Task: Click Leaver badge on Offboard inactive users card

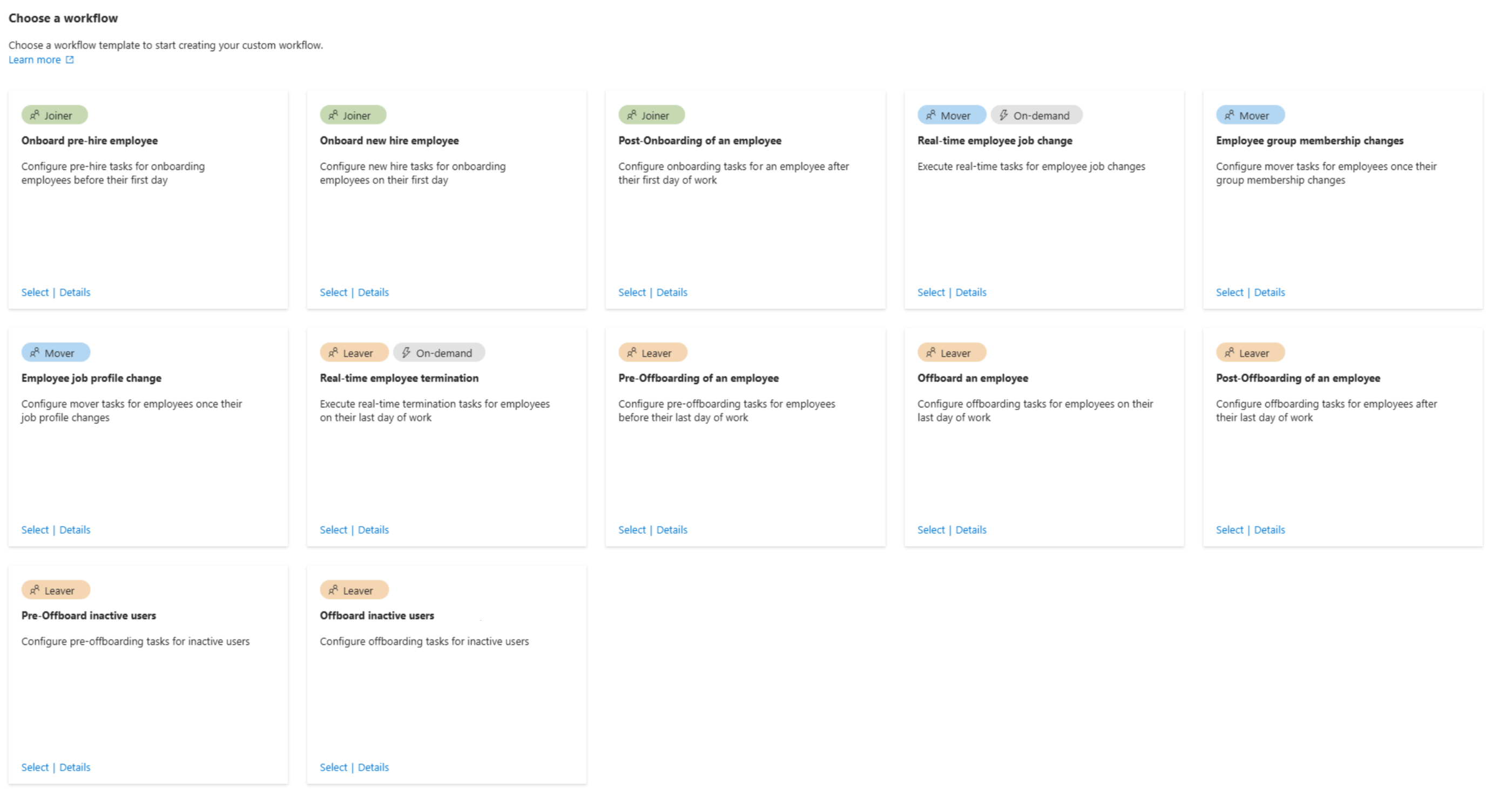Action: 353,590
